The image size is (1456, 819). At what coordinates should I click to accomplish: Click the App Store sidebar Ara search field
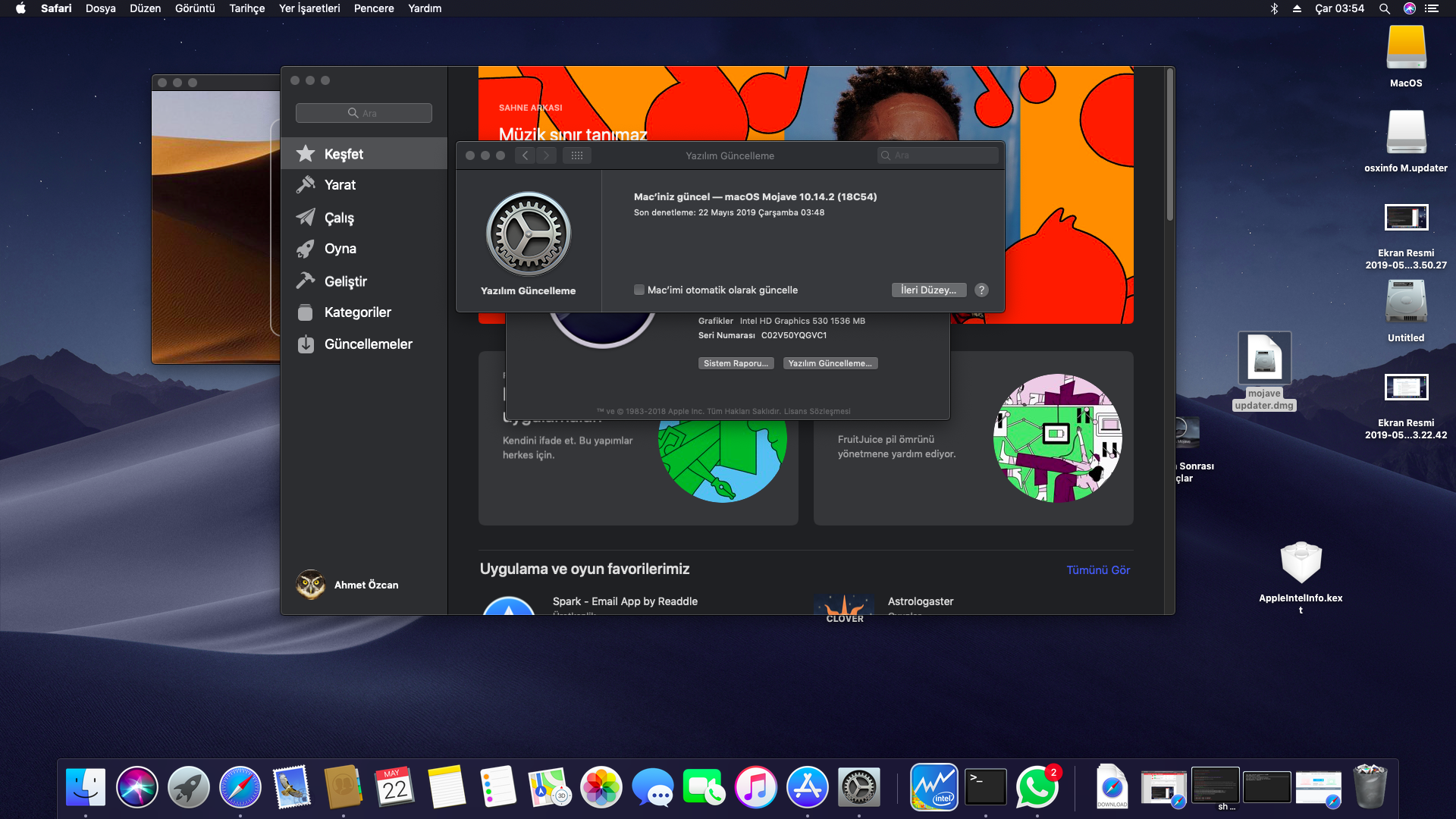click(x=364, y=113)
